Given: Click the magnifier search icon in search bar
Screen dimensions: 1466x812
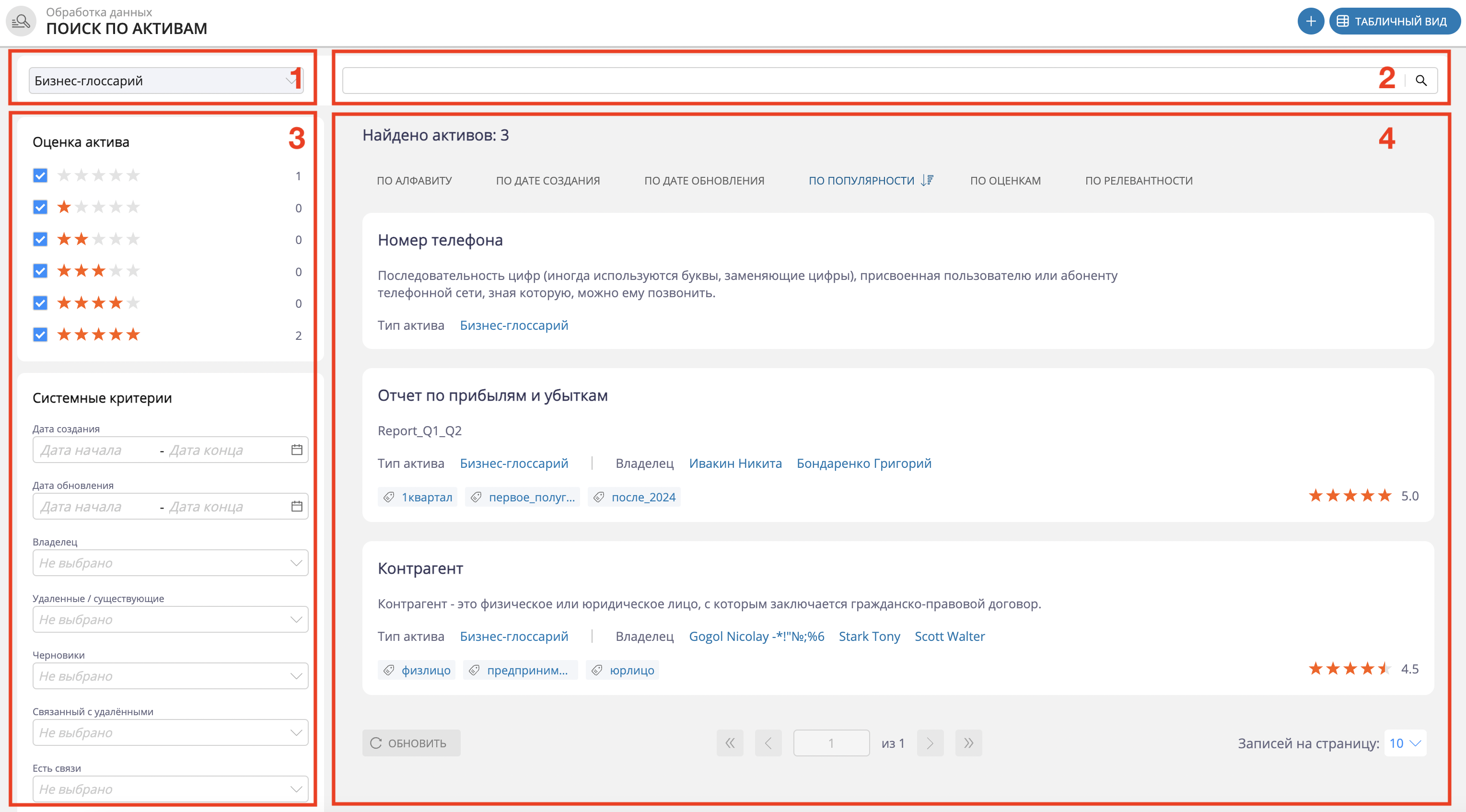Looking at the screenshot, I should [1421, 80].
